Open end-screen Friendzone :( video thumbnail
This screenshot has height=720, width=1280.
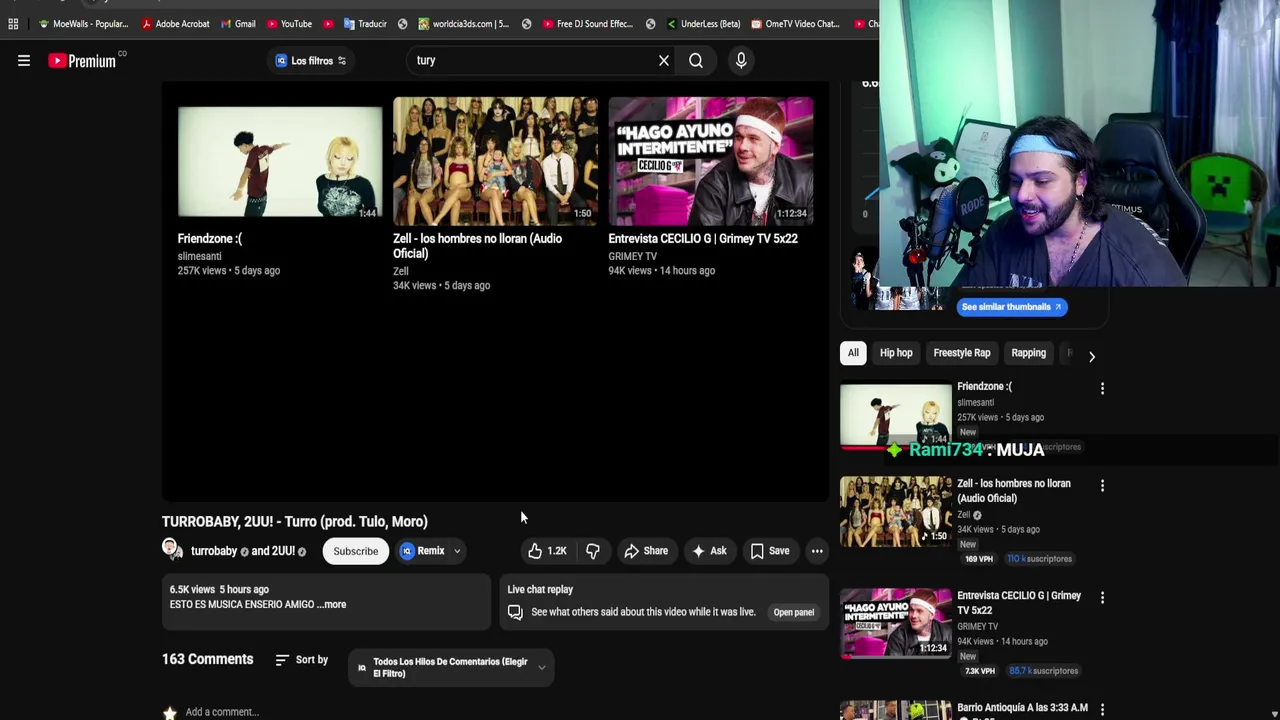pyautogui.click(x=280, y=162)
